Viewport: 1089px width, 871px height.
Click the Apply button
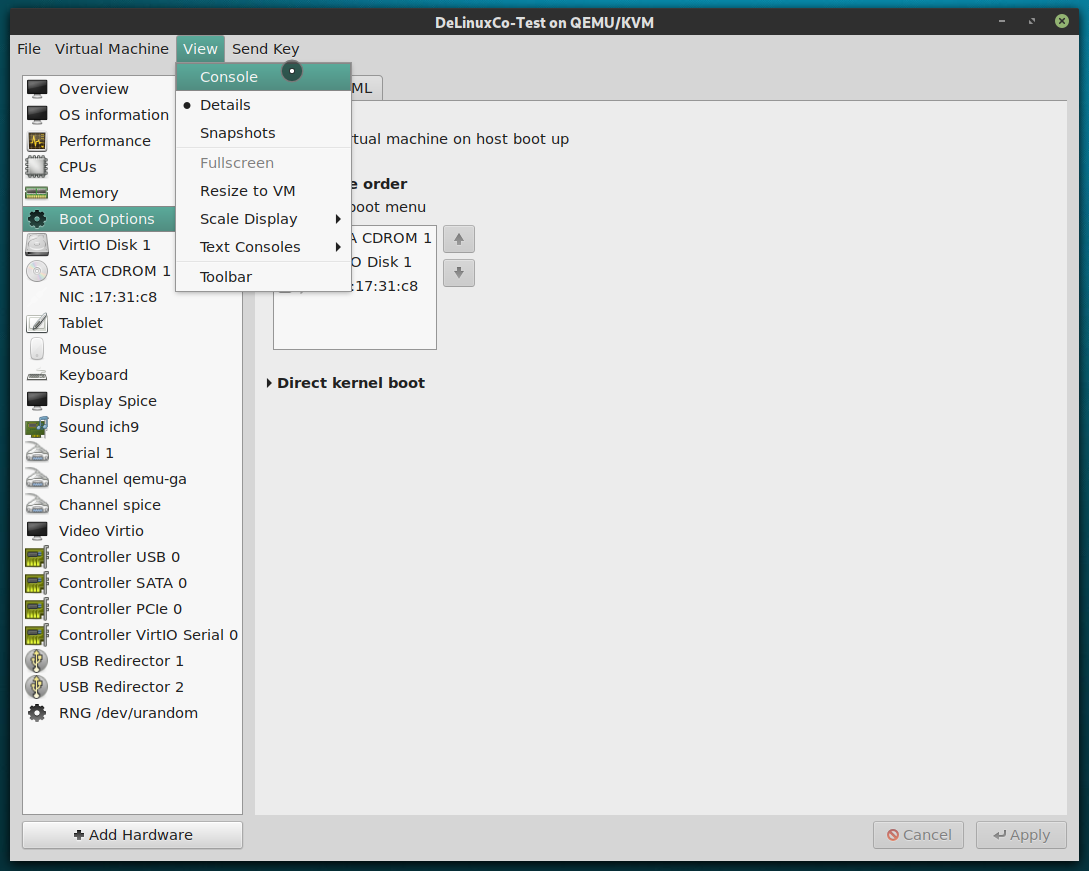(x=1021, y=835)
